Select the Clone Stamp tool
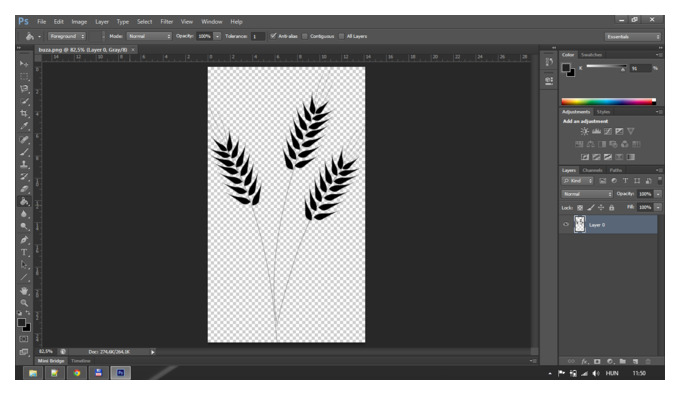680x395 pixels. (x=24, y=164)
